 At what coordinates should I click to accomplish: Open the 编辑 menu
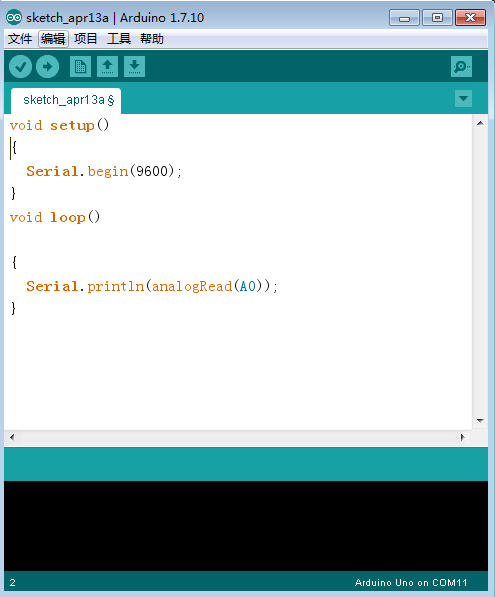click(53, 39)
